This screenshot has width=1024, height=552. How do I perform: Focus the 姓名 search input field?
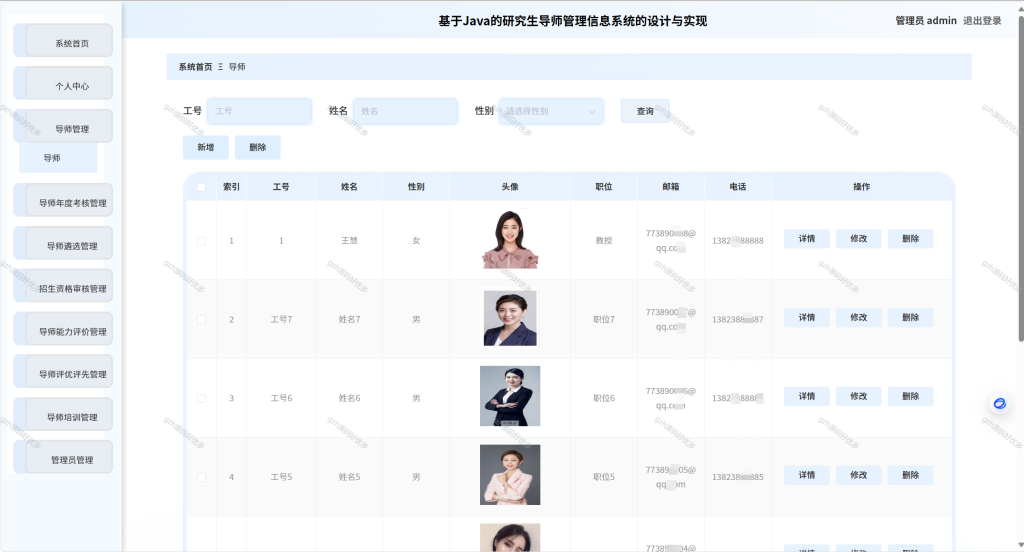pos(405,111)
